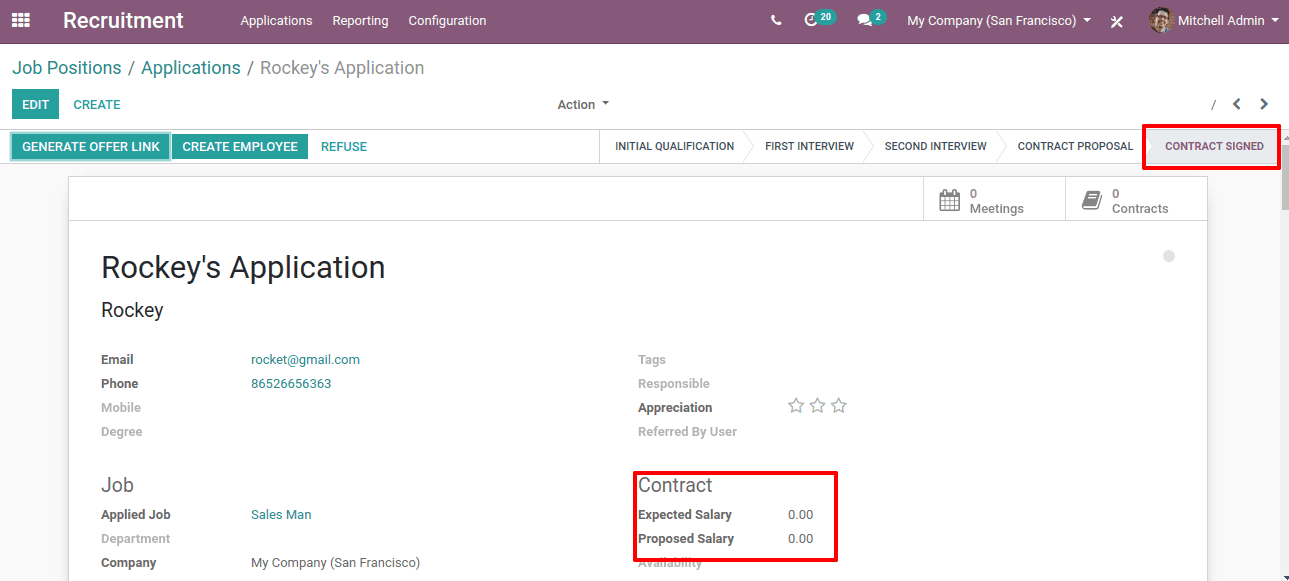The width and height of the screenshot is (1289, 581).
Task: Click the Meetings calendar icon
Action: 950,200
